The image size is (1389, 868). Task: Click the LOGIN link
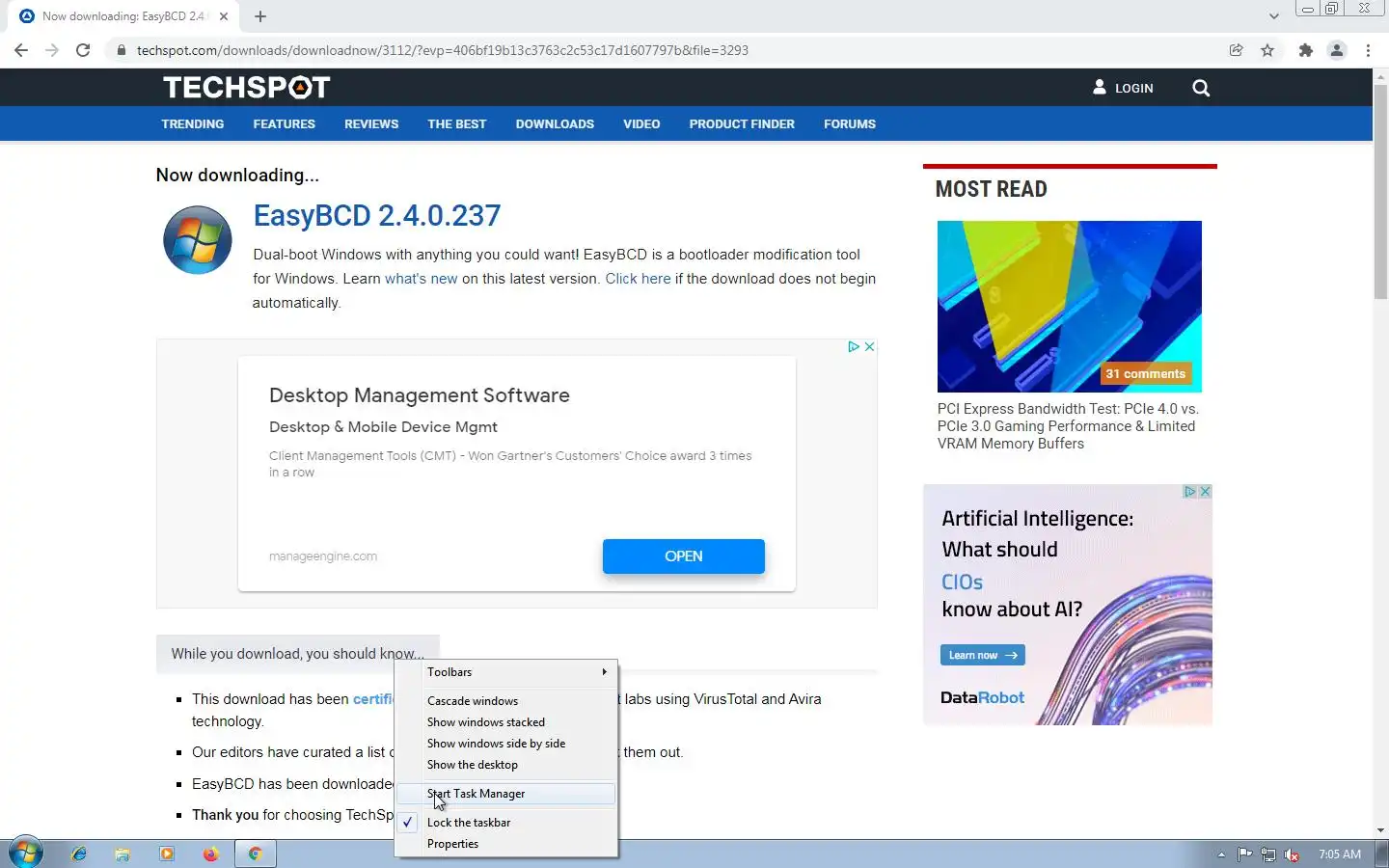tap(1123, 88)
